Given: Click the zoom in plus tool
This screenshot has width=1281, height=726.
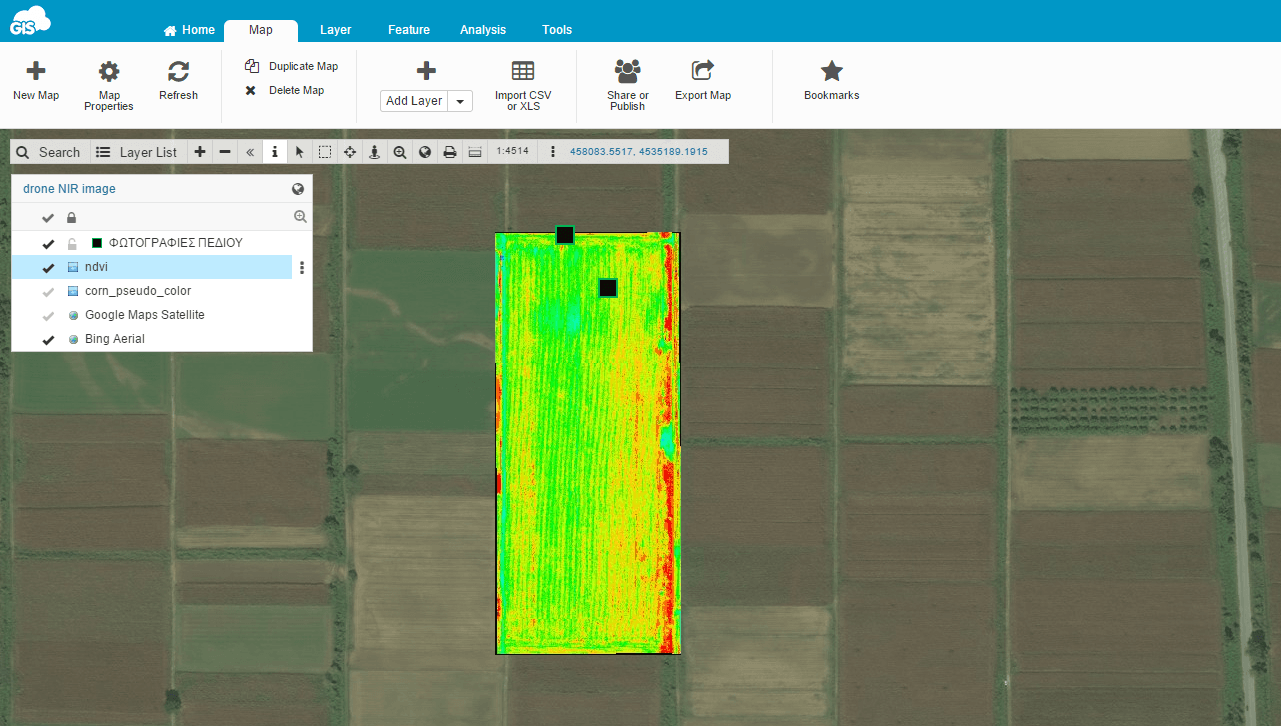Looking at the screenshot, I should coord(200,152).
